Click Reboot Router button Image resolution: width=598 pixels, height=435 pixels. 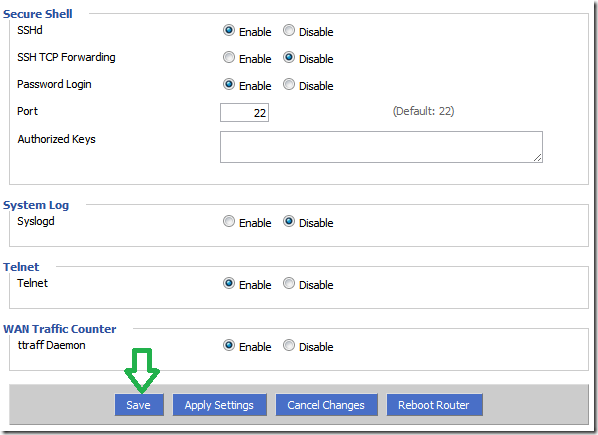[x=435, y=405]
